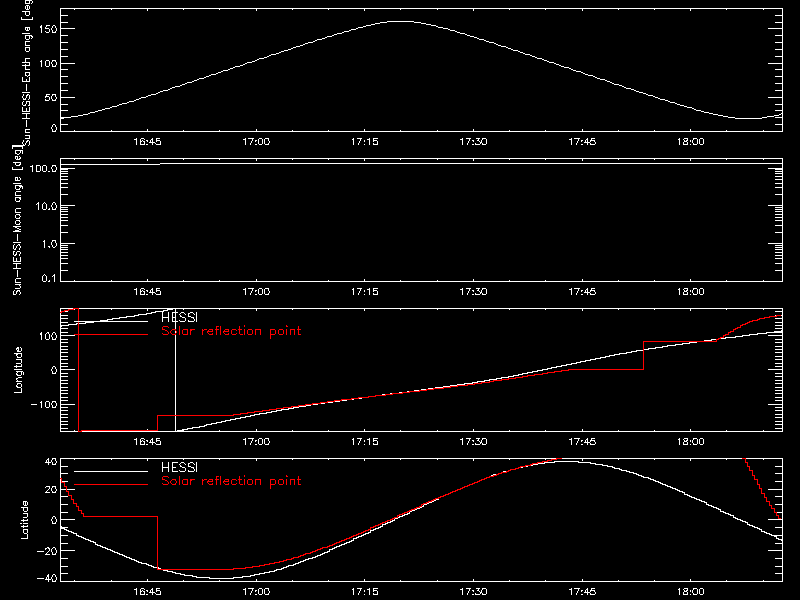Click the 100 tick on Longitude axis

click(48, 336)
